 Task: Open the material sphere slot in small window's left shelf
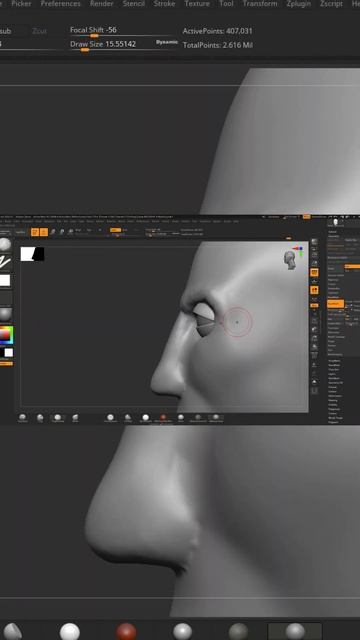pos(5,315)
